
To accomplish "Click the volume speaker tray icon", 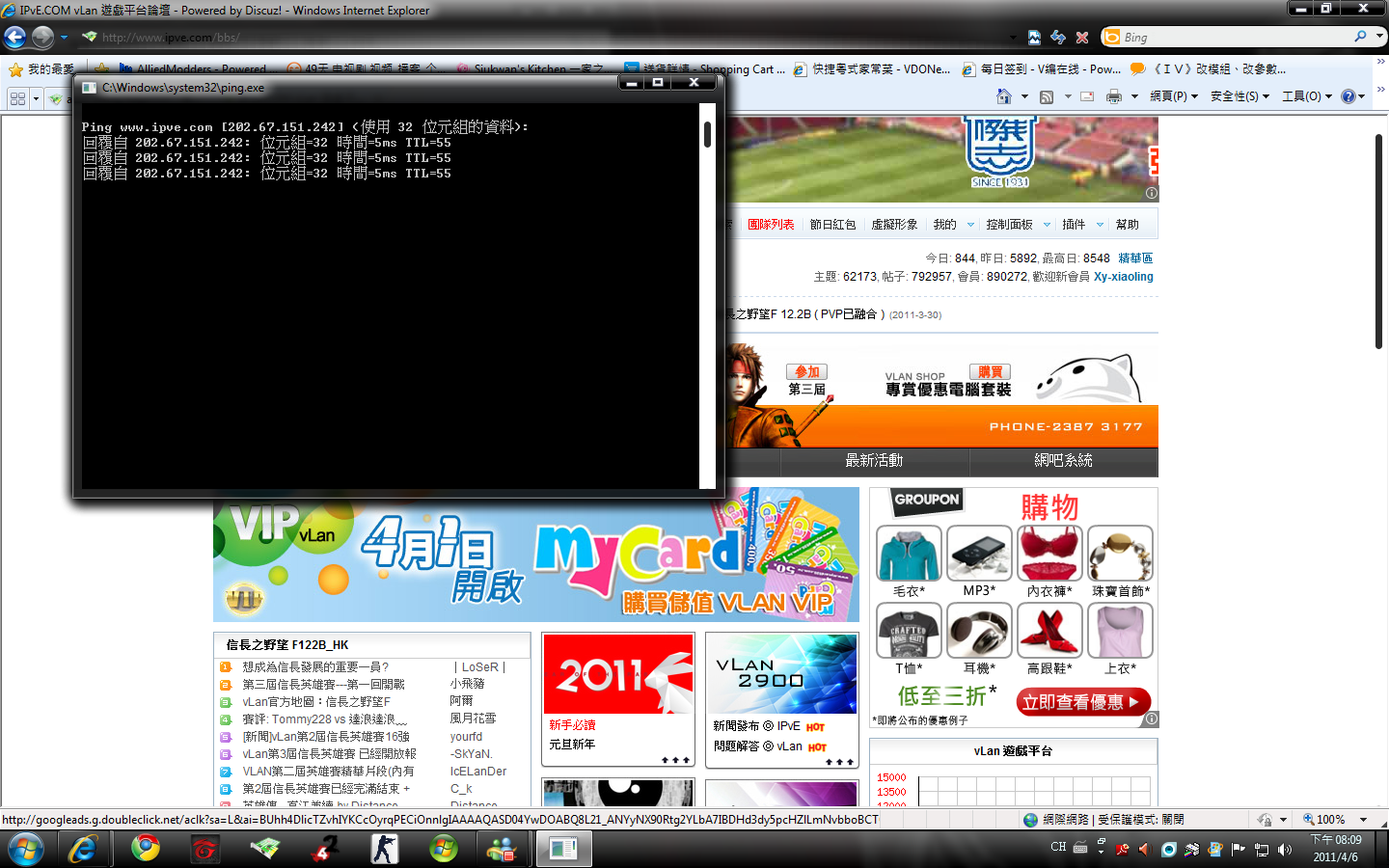I will coord(1284,850).
